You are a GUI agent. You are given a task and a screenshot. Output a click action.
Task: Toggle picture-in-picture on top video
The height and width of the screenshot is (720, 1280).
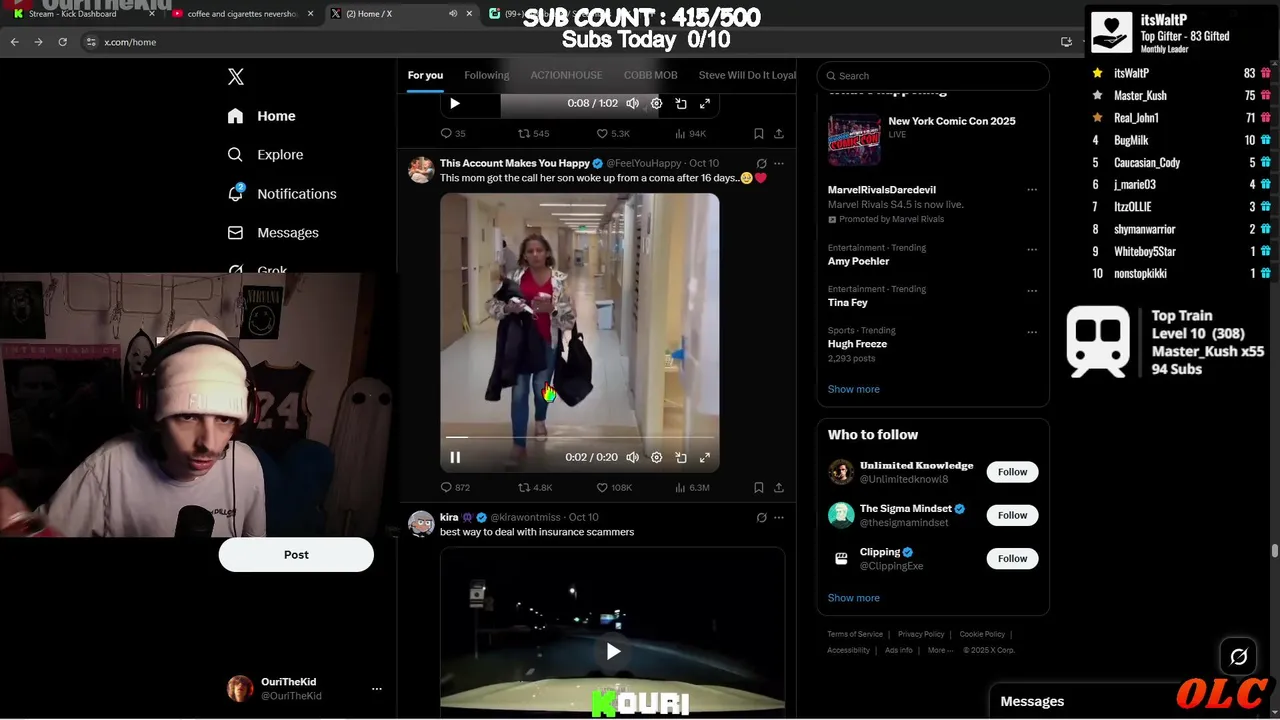(x=681, y=103)
